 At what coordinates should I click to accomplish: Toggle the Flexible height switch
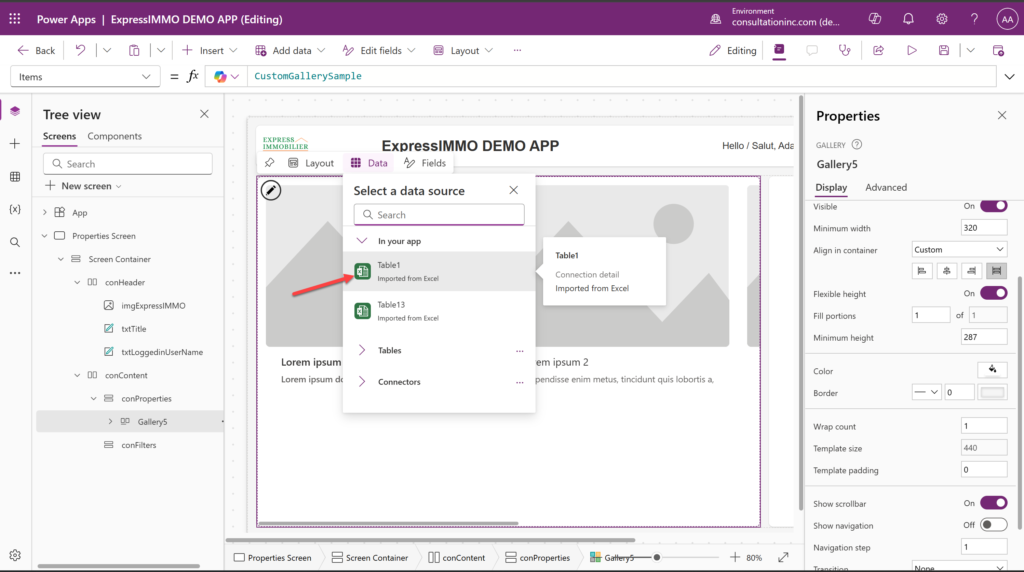[x=993, y=293]
